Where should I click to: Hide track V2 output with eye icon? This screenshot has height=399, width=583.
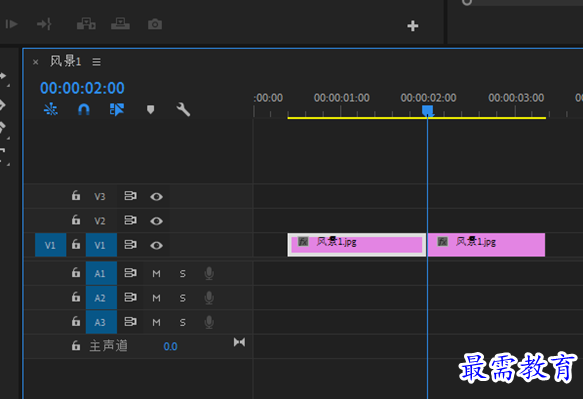tap(157, 221)
